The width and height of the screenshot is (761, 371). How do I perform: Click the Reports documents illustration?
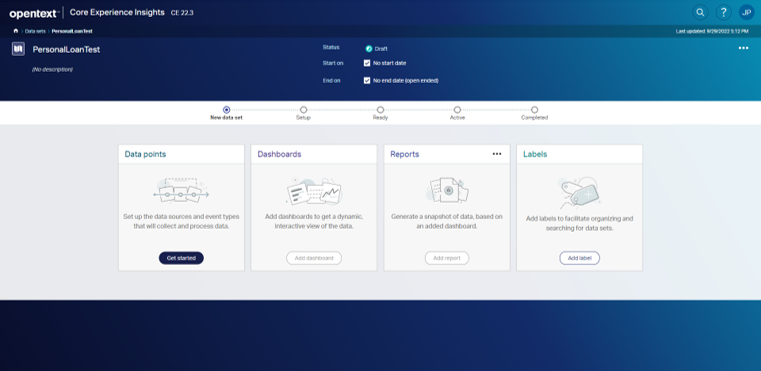point(447,190)
